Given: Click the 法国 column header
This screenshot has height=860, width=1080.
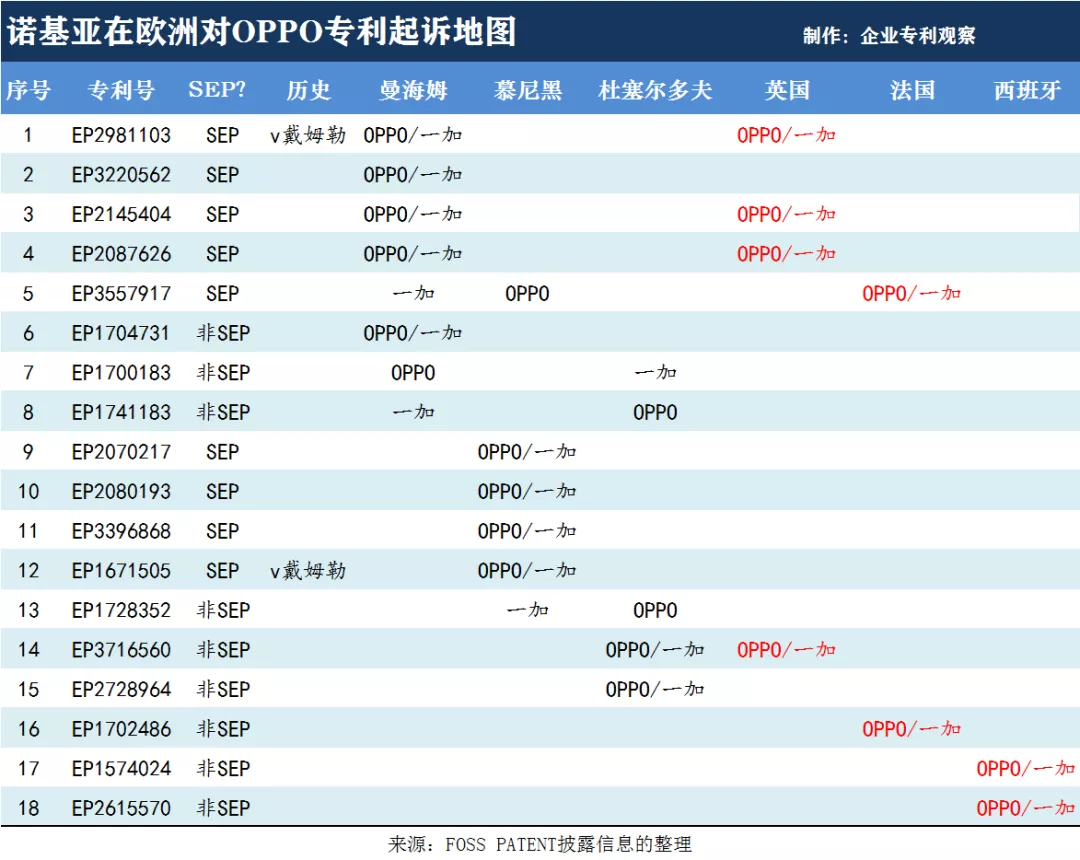Looking at the screenshot, I should (912, 90).
